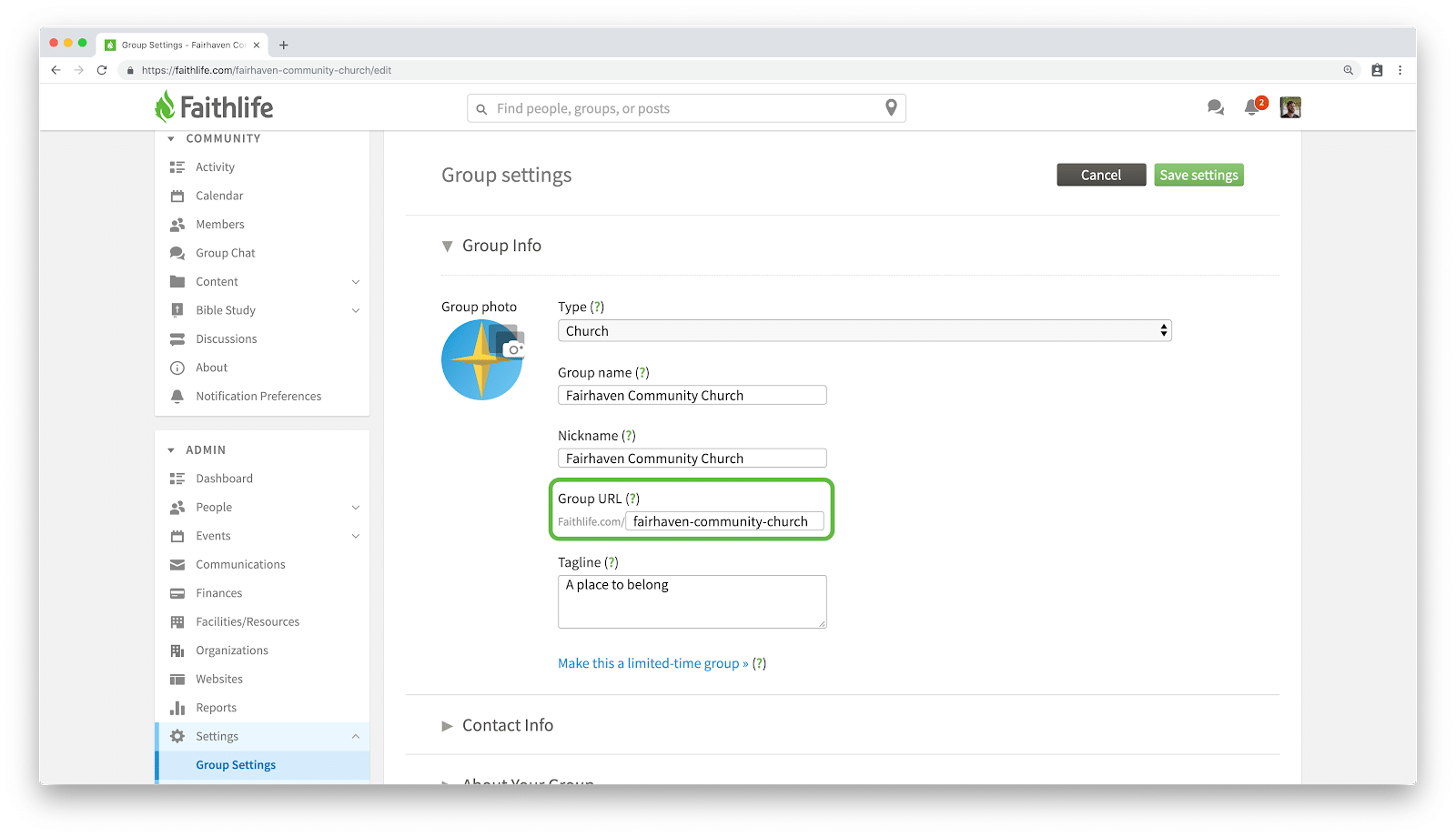The height and width of the screenshot is (837, 1456).
Task: Expand the People submenu chevron
Action: click(x=356, y=508)
